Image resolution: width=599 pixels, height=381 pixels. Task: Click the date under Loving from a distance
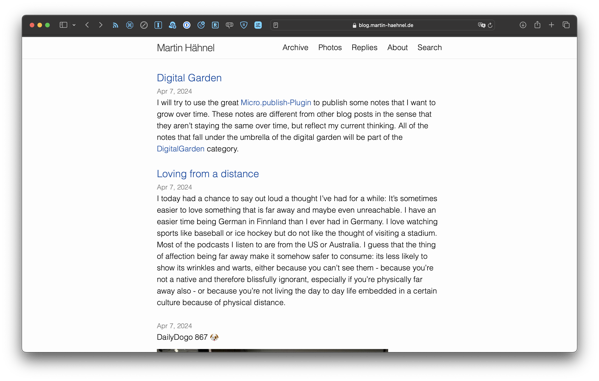(174, 187)
